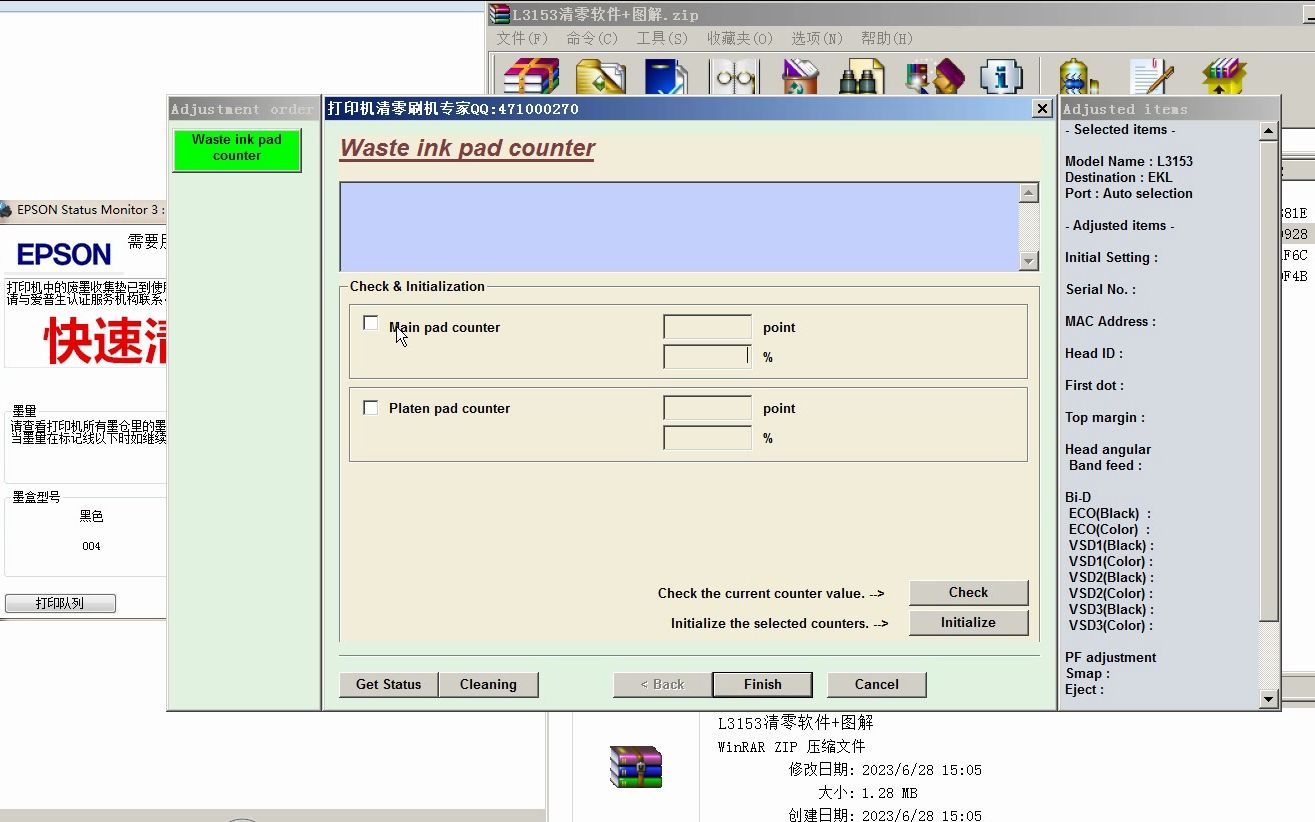Click the blue message text area
Screen dimensions: 1315x822
[x=679, y=227]
